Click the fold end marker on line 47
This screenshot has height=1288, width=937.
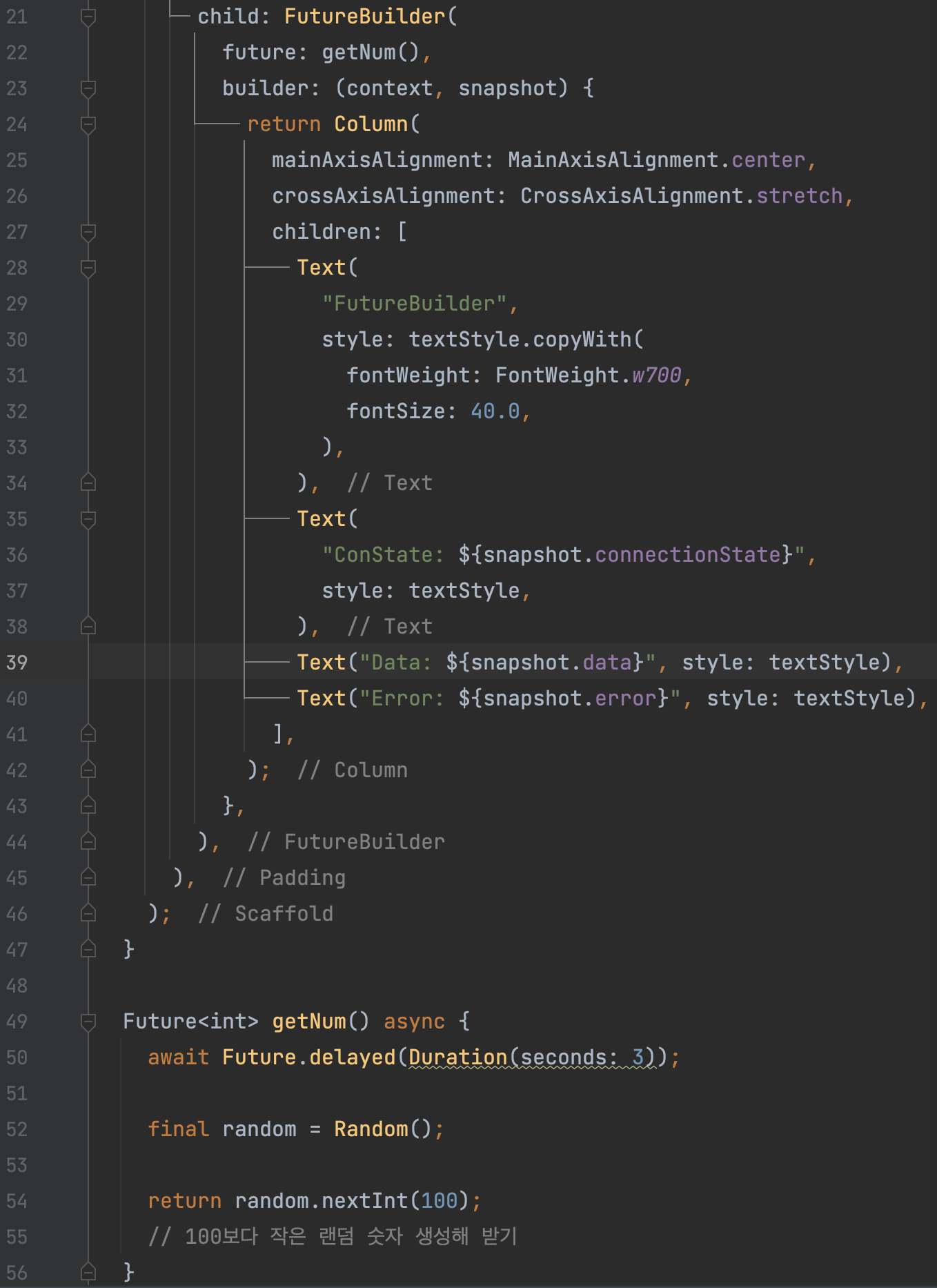click(x=88, y=949)
